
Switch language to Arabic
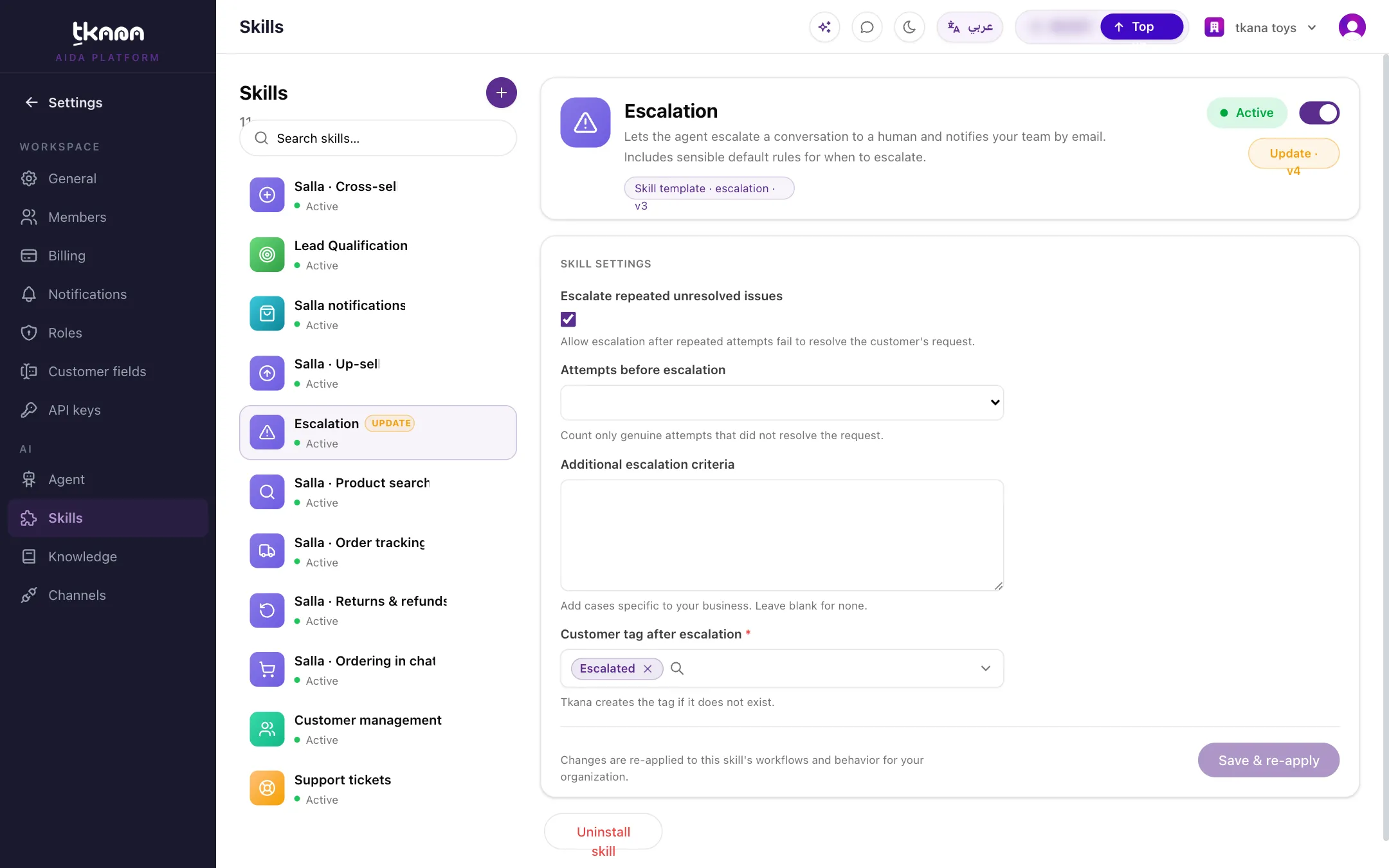970,27
